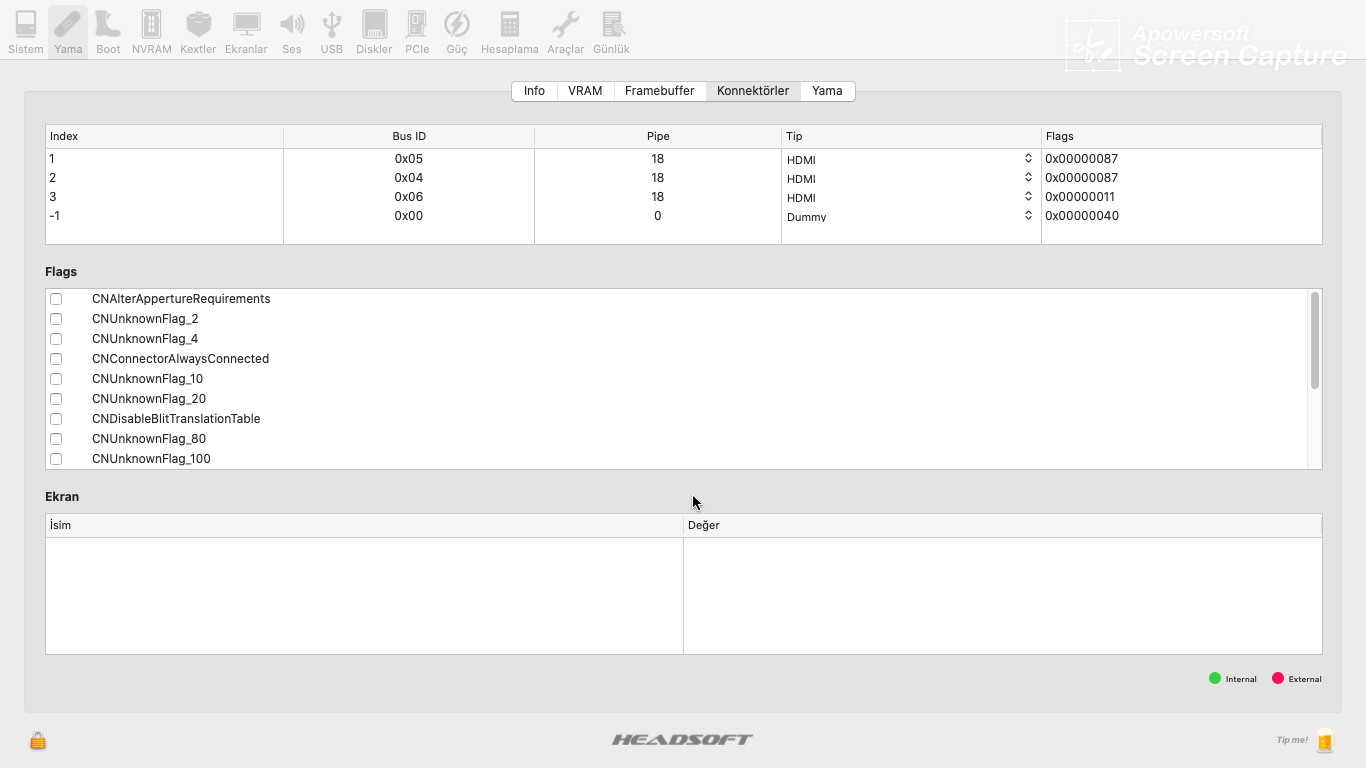The image size is (1366, 768).
Task: Enable the CNDisableBlitTranslationTable flag
Action: pos(55,418)
